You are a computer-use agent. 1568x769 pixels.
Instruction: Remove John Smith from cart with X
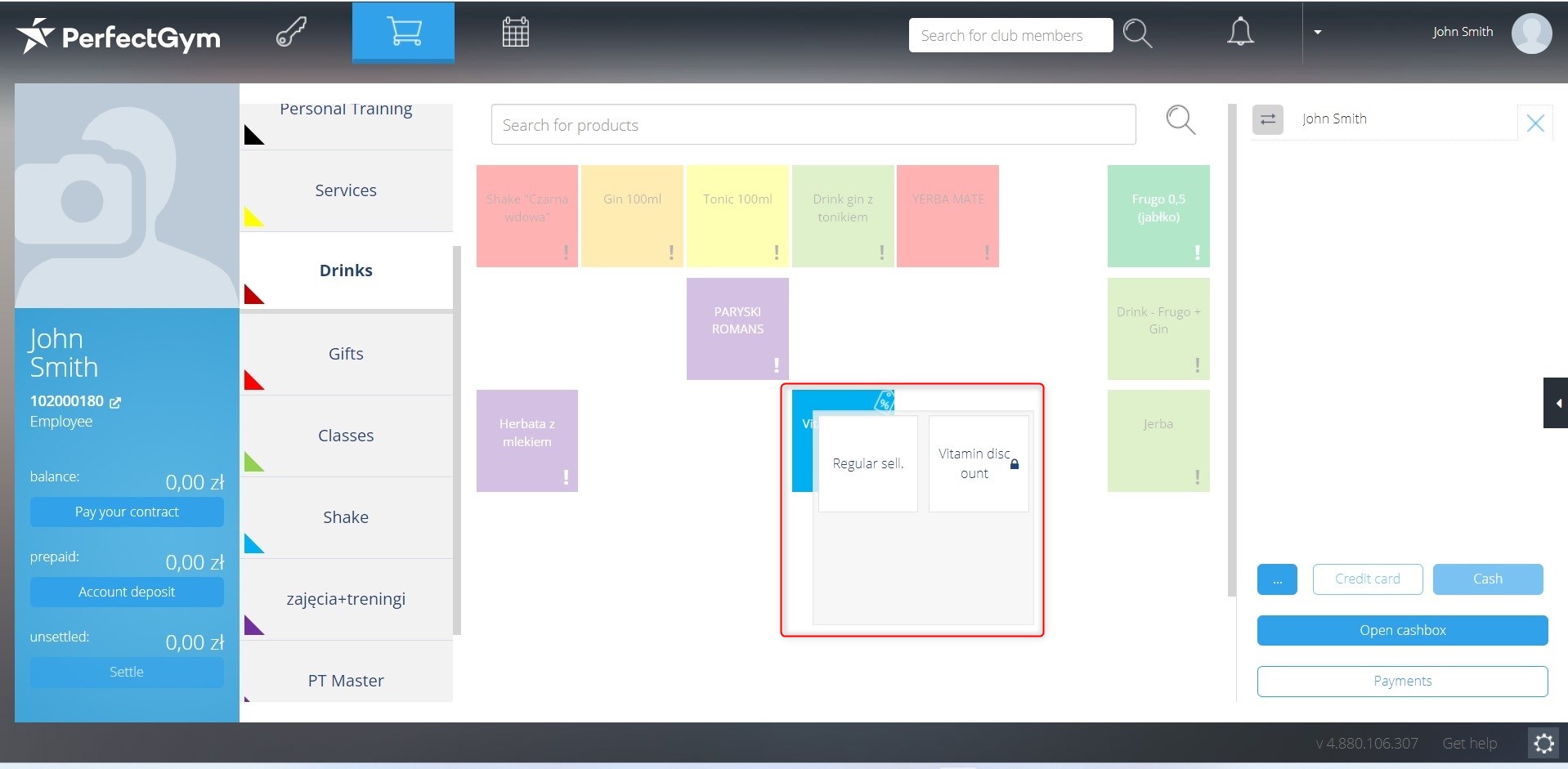(1534, 123)
